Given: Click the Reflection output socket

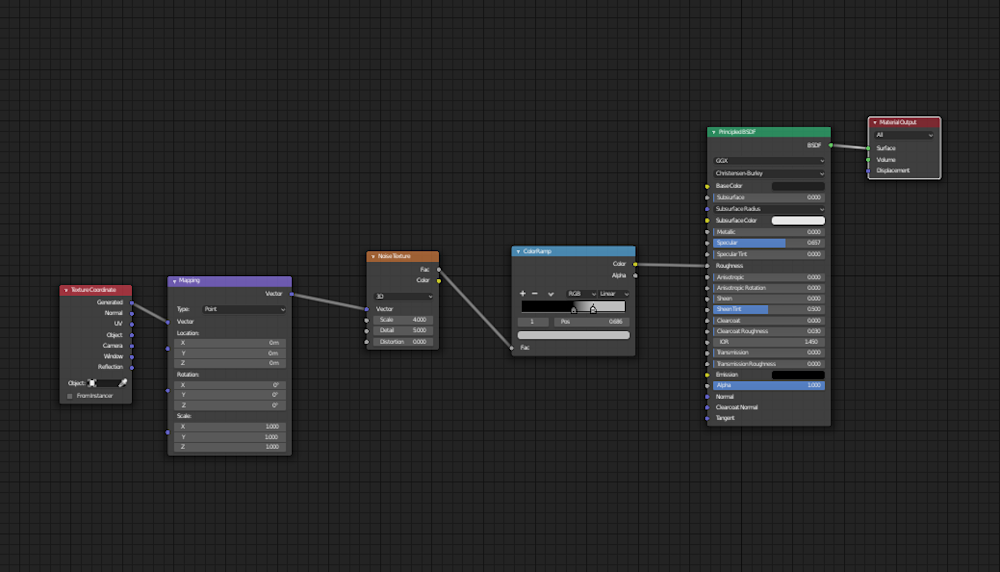Looking at the screenshot, I should tap(132, 367).
